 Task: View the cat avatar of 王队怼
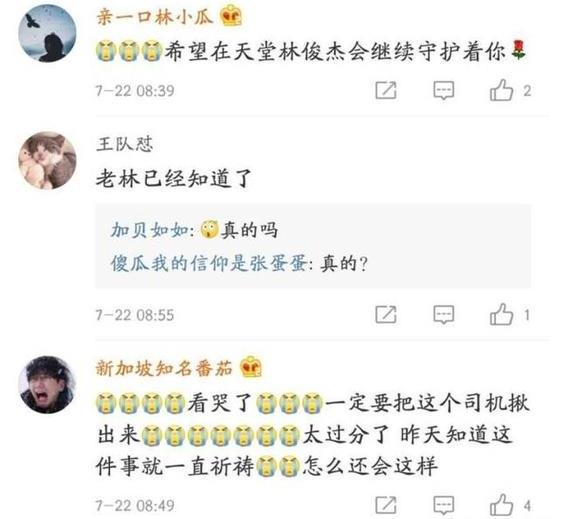coord(47,161)
